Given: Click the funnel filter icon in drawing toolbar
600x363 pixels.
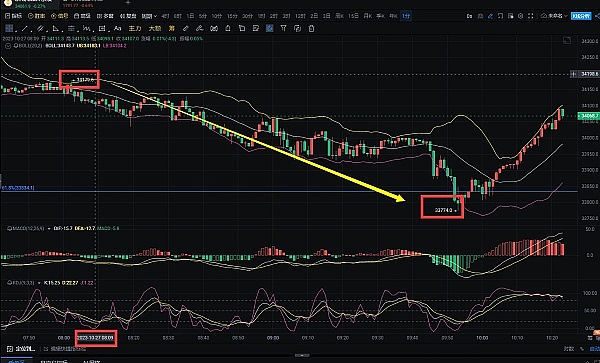Looking at the screenshot, I should click(x=283, y=28).
